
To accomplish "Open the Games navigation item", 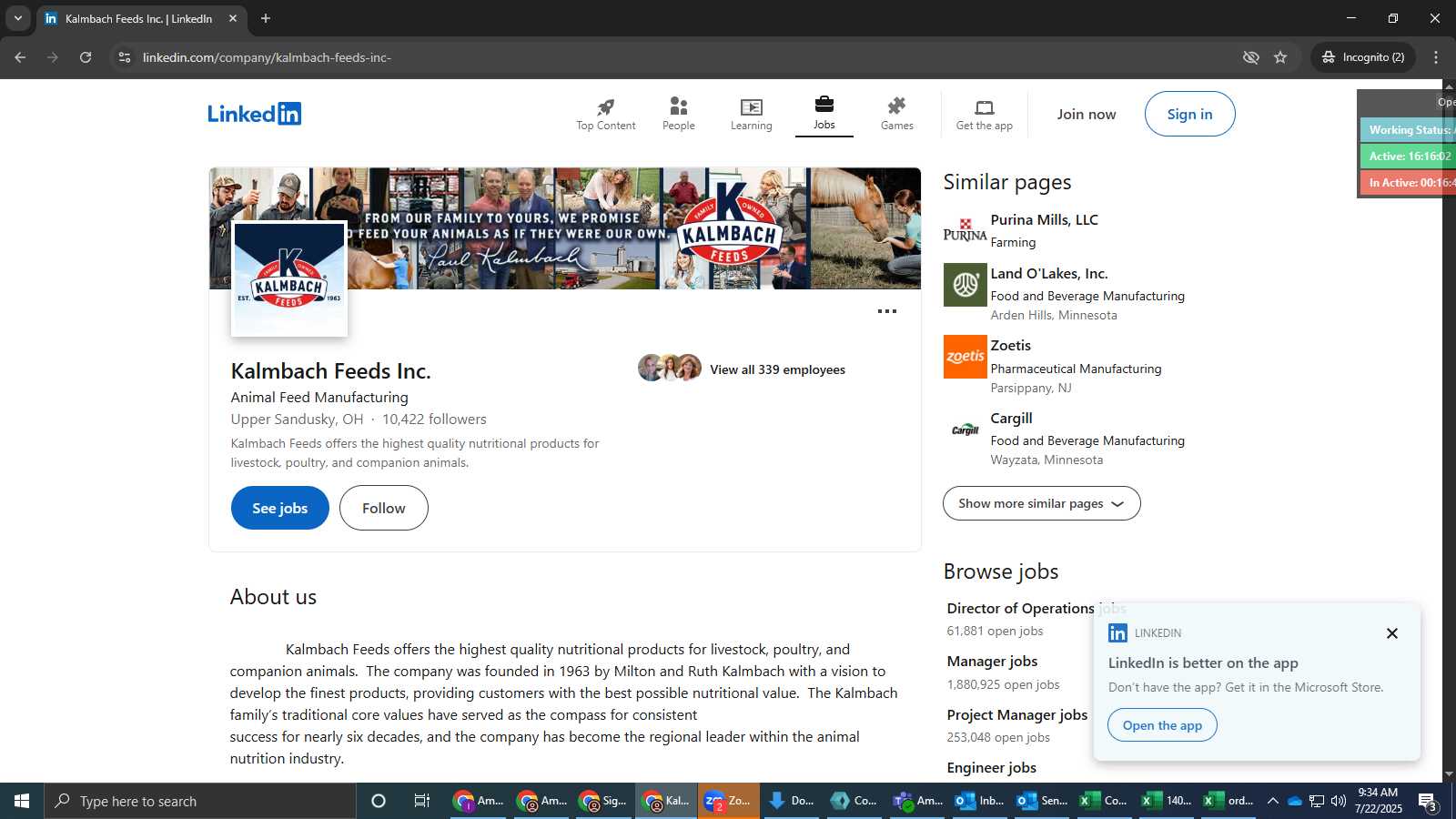I will click(x=896, y=115).
